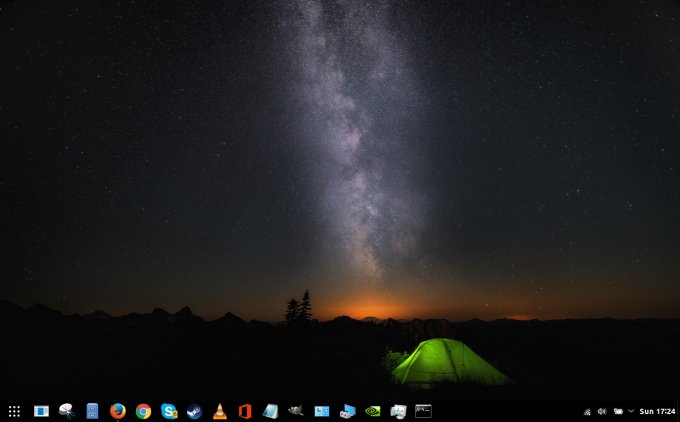Open the window switcher icon in dock

(41, 411)
